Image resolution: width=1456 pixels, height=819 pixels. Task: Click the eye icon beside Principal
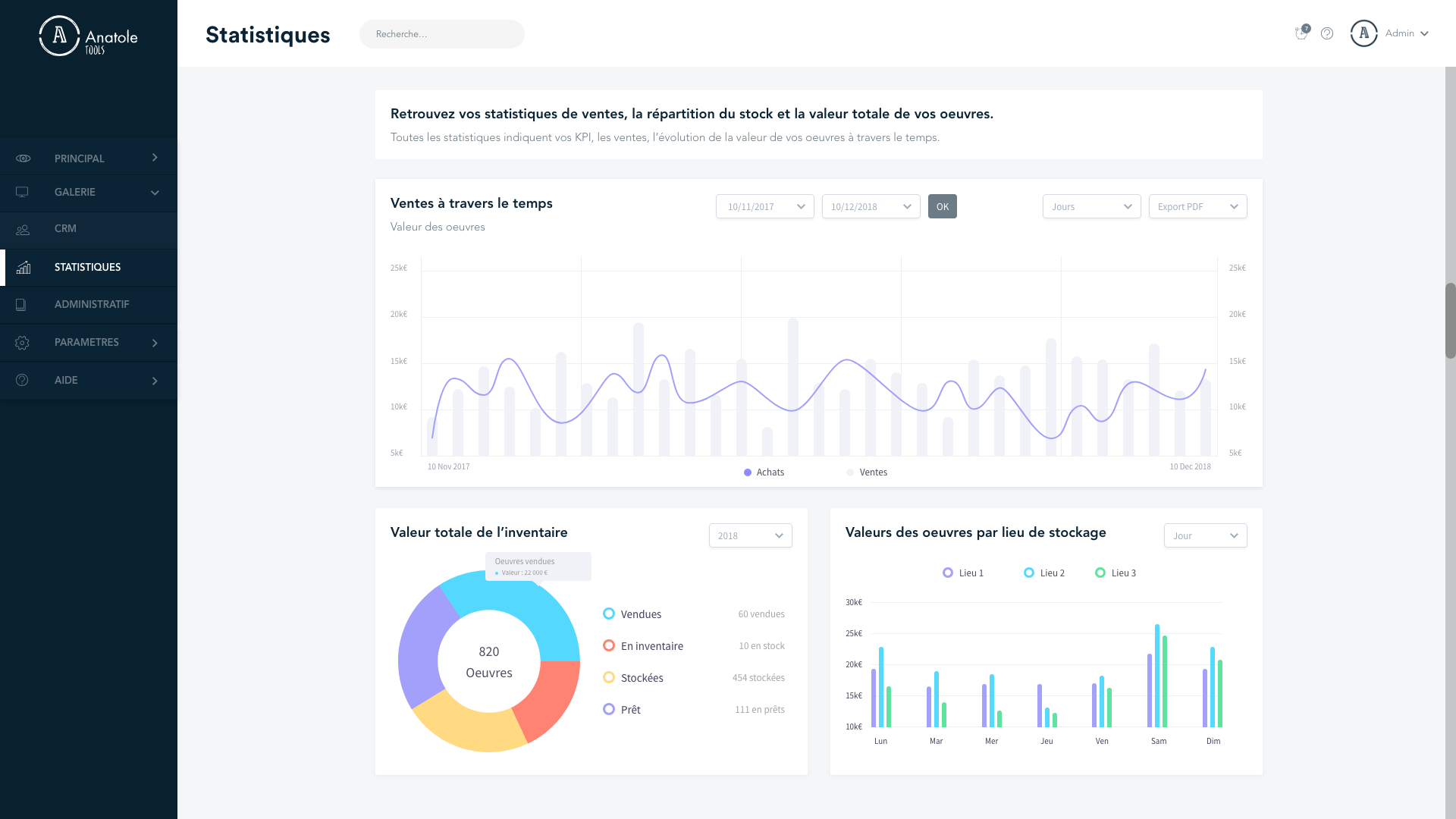[x=23, y=158]
